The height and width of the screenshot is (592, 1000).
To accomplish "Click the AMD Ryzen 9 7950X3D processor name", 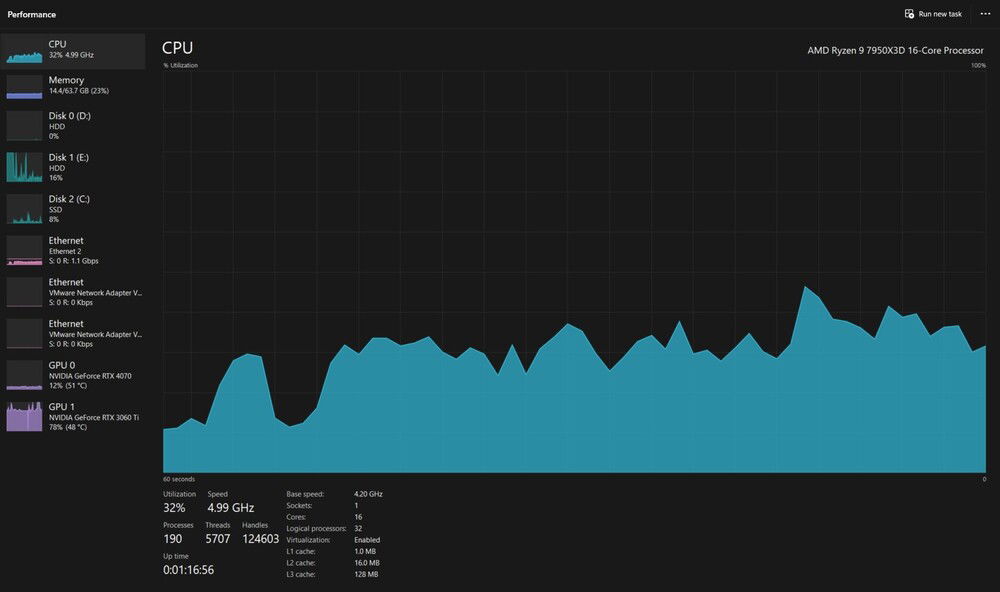I will coord(895,50).
